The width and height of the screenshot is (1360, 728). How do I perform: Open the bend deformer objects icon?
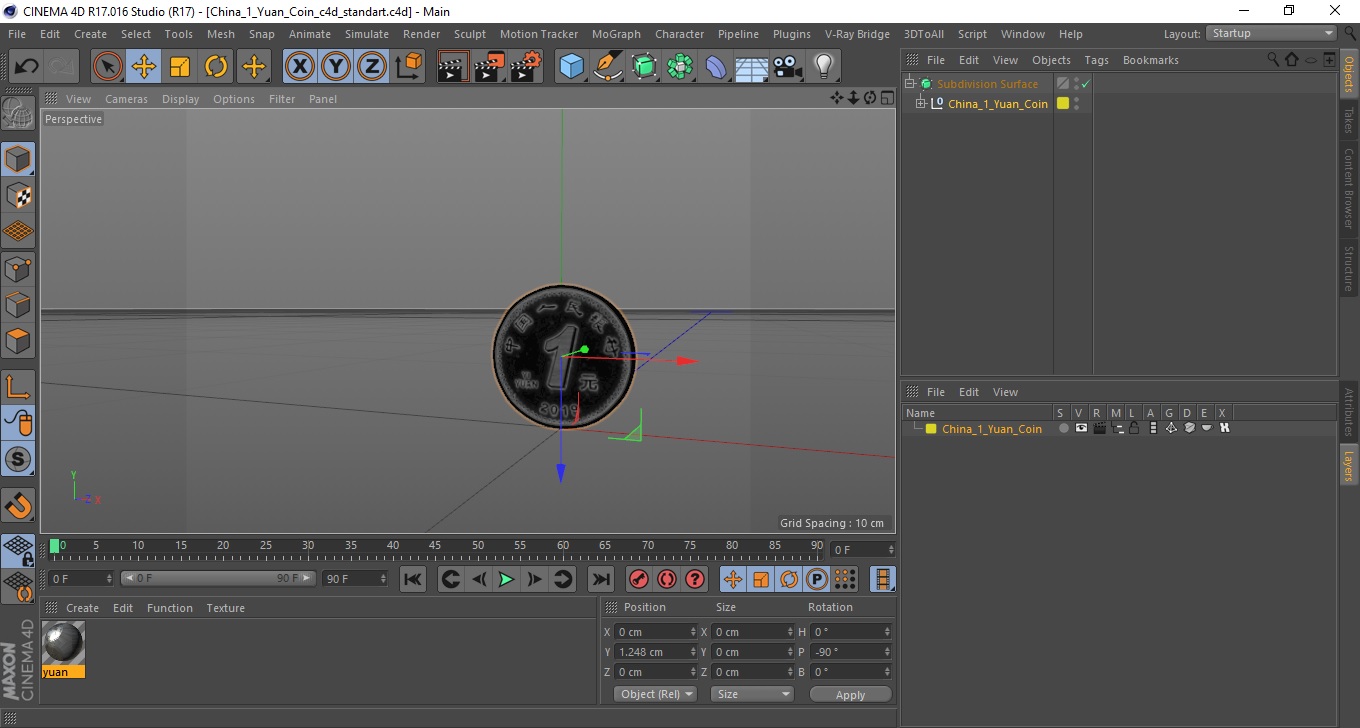[x=716, y=67]
